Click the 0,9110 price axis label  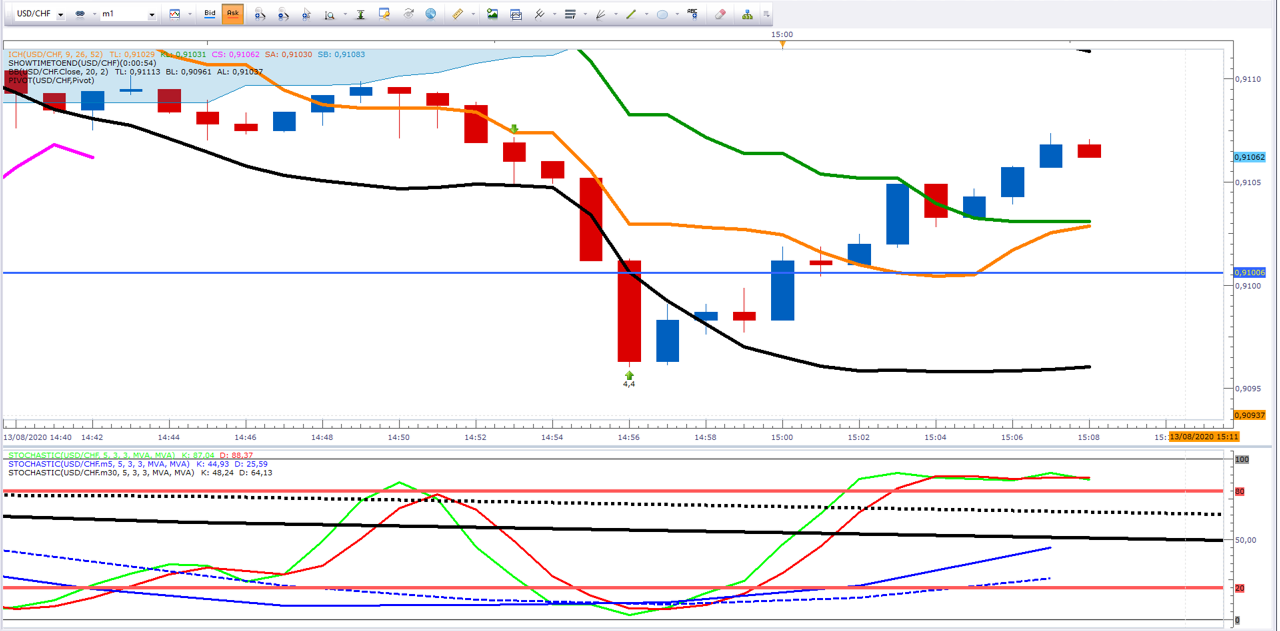1246,79
